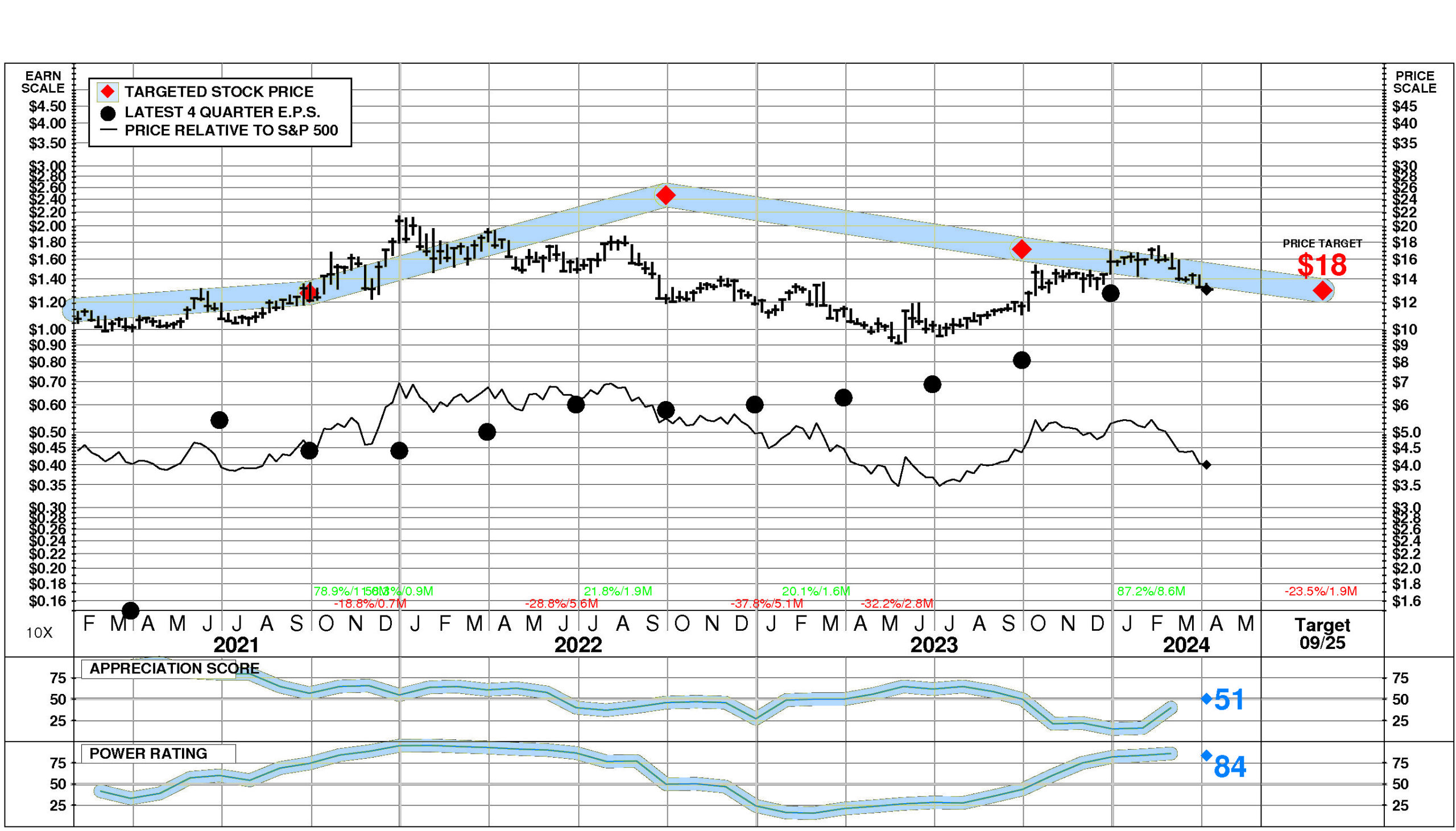1456x831 pixels.
Task: Click the black diamond ending the relative price line
Action: click(1206, 465)
